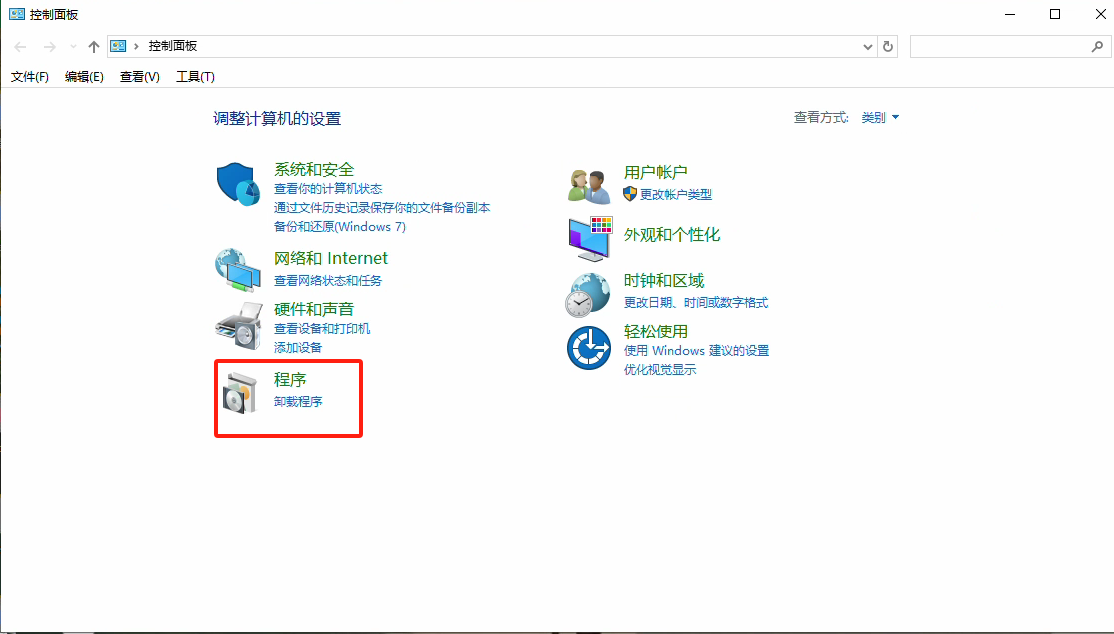Refresh the page with the refresh icon

click(x=888, y=46)
